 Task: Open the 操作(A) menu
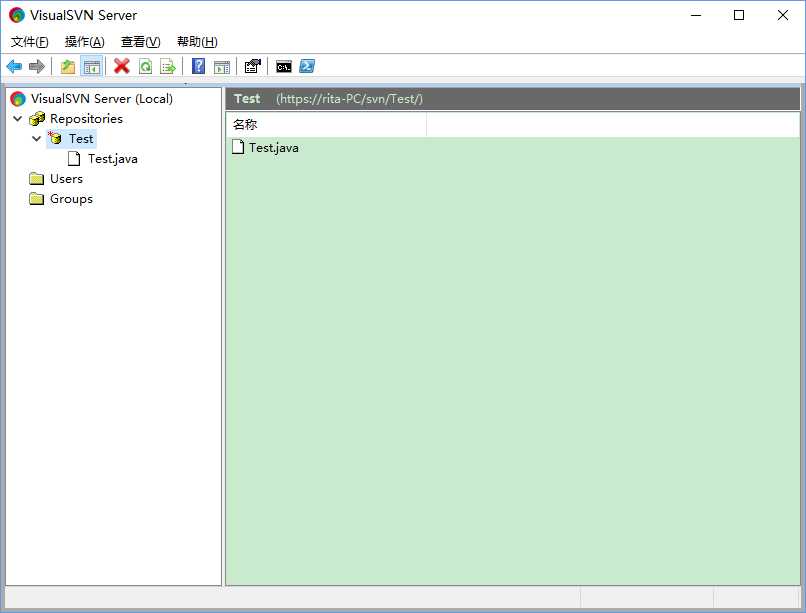[x=85, y=42]
